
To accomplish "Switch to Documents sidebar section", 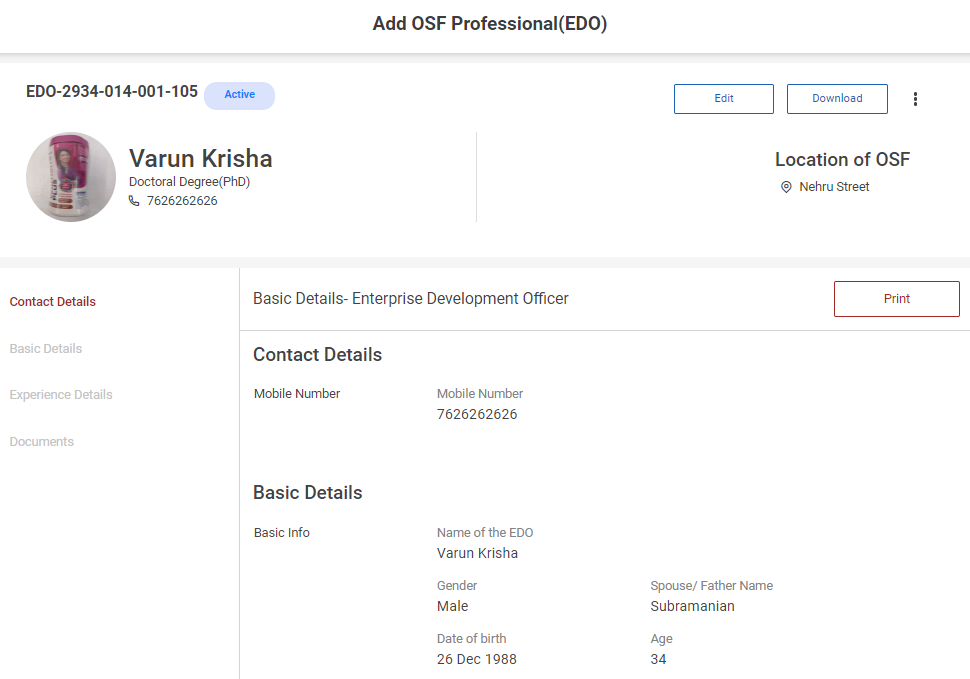I will pyautogui.click(x=42, y=442).
